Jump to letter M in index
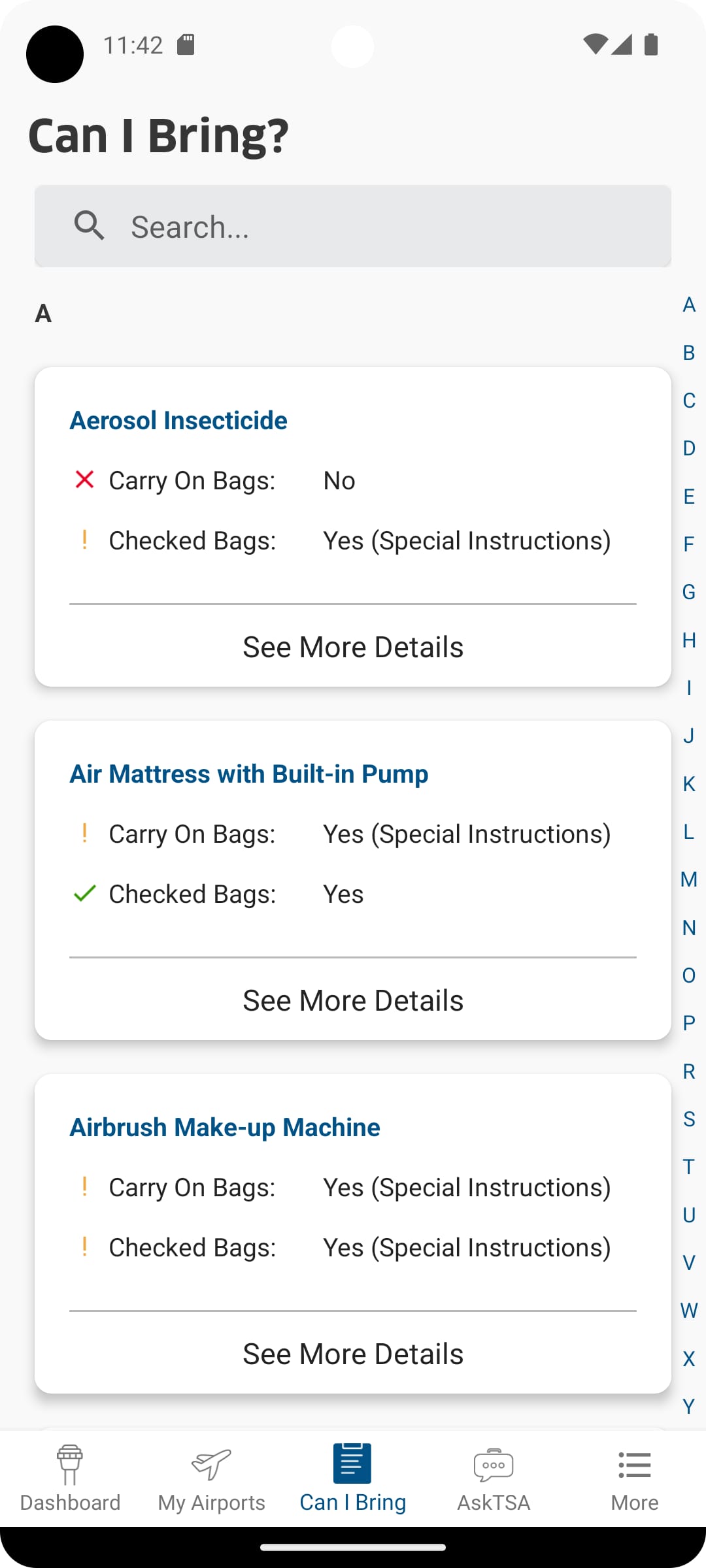The height and width of the screenshot is (1568, 706). point(688,879)
